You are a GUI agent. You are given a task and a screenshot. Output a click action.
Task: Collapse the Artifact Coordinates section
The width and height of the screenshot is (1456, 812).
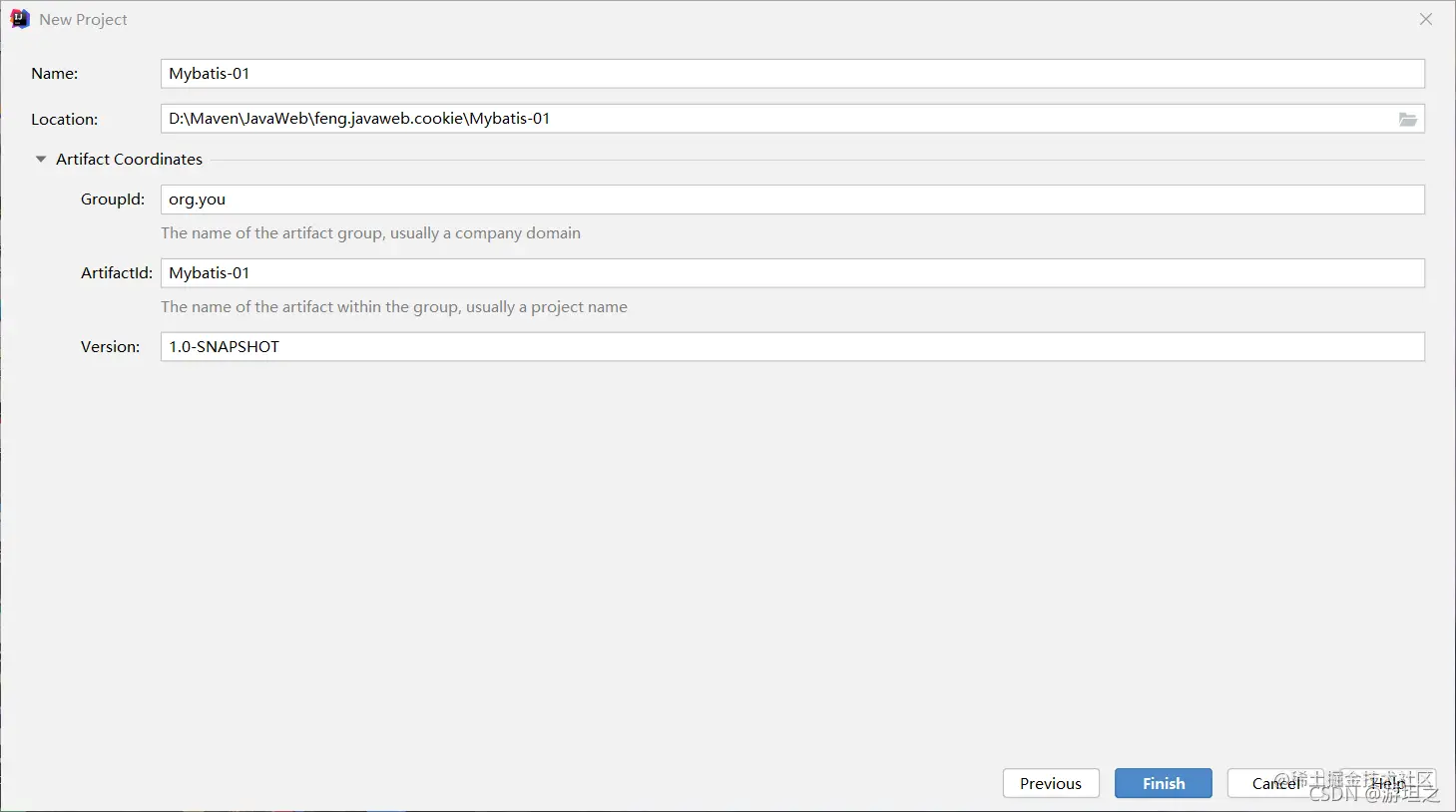41,160
